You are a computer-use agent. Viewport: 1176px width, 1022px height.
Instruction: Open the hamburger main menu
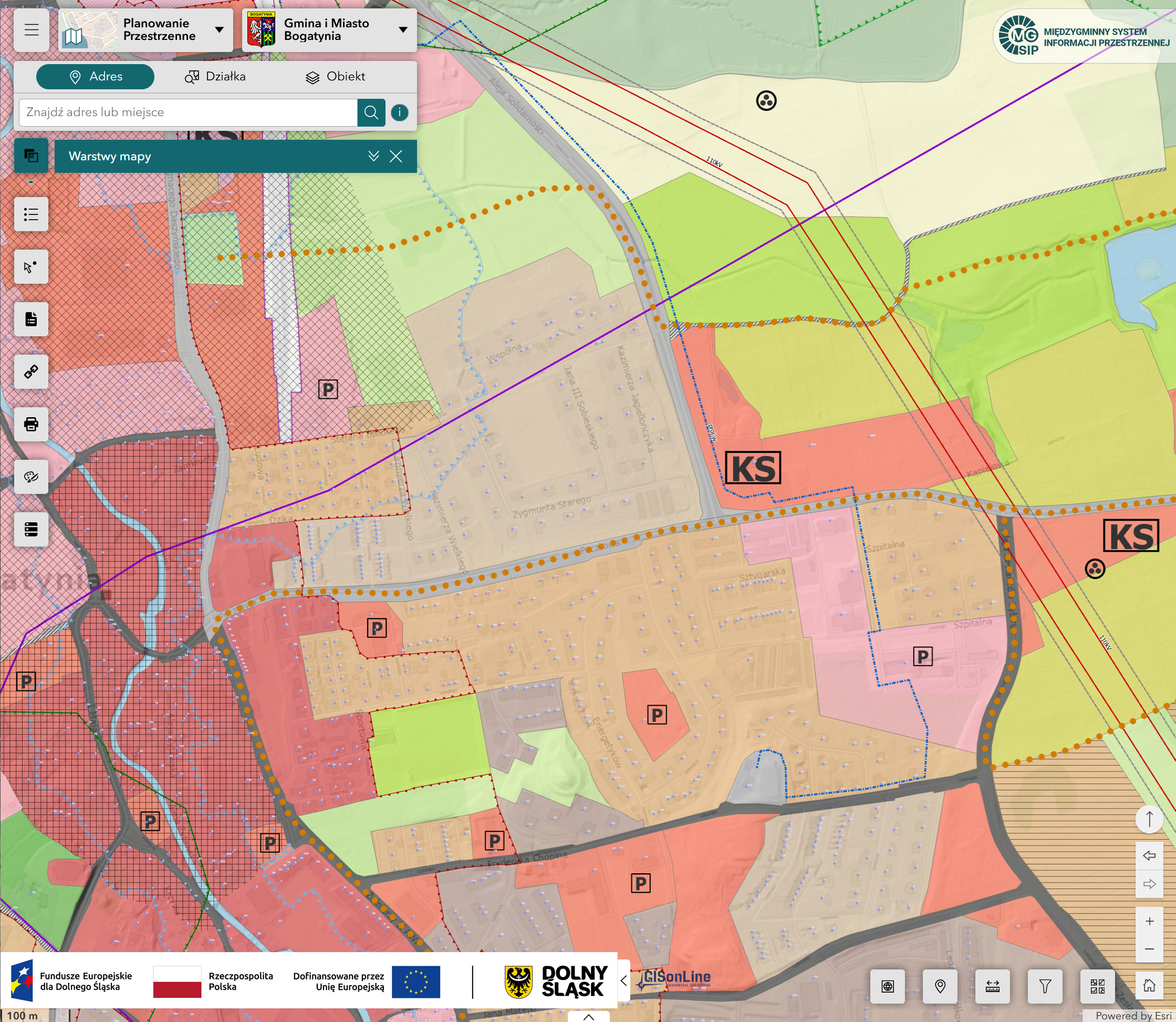click(32, 29)
